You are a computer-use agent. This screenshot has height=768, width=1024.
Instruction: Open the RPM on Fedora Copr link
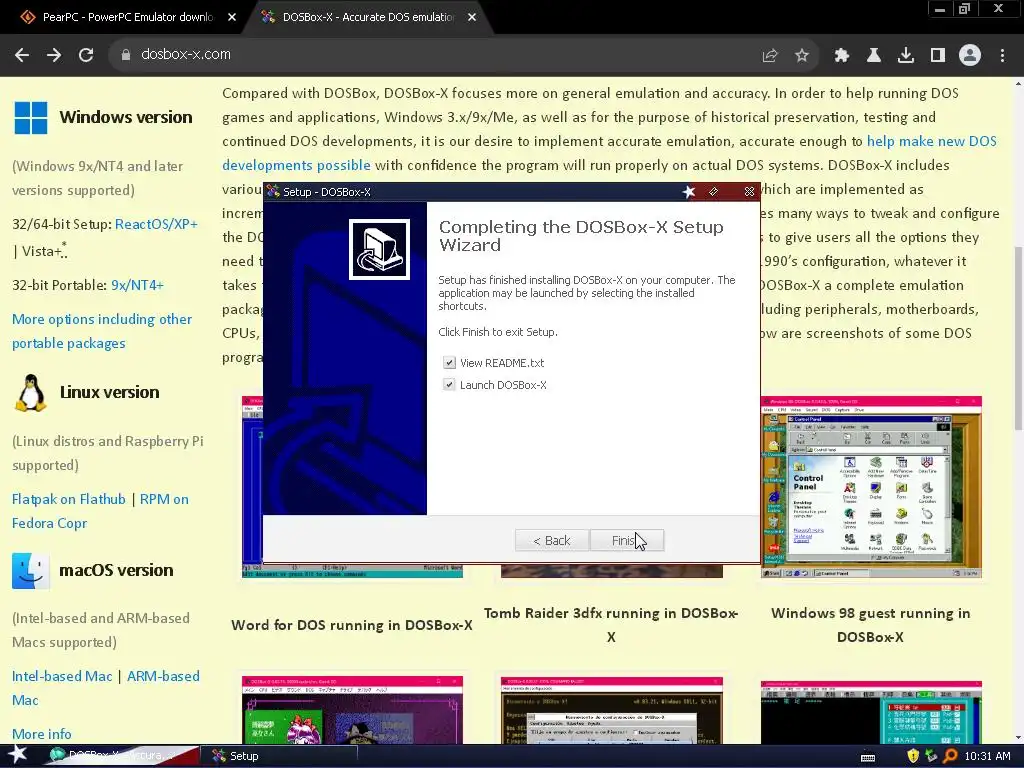(x=100, y=511)
